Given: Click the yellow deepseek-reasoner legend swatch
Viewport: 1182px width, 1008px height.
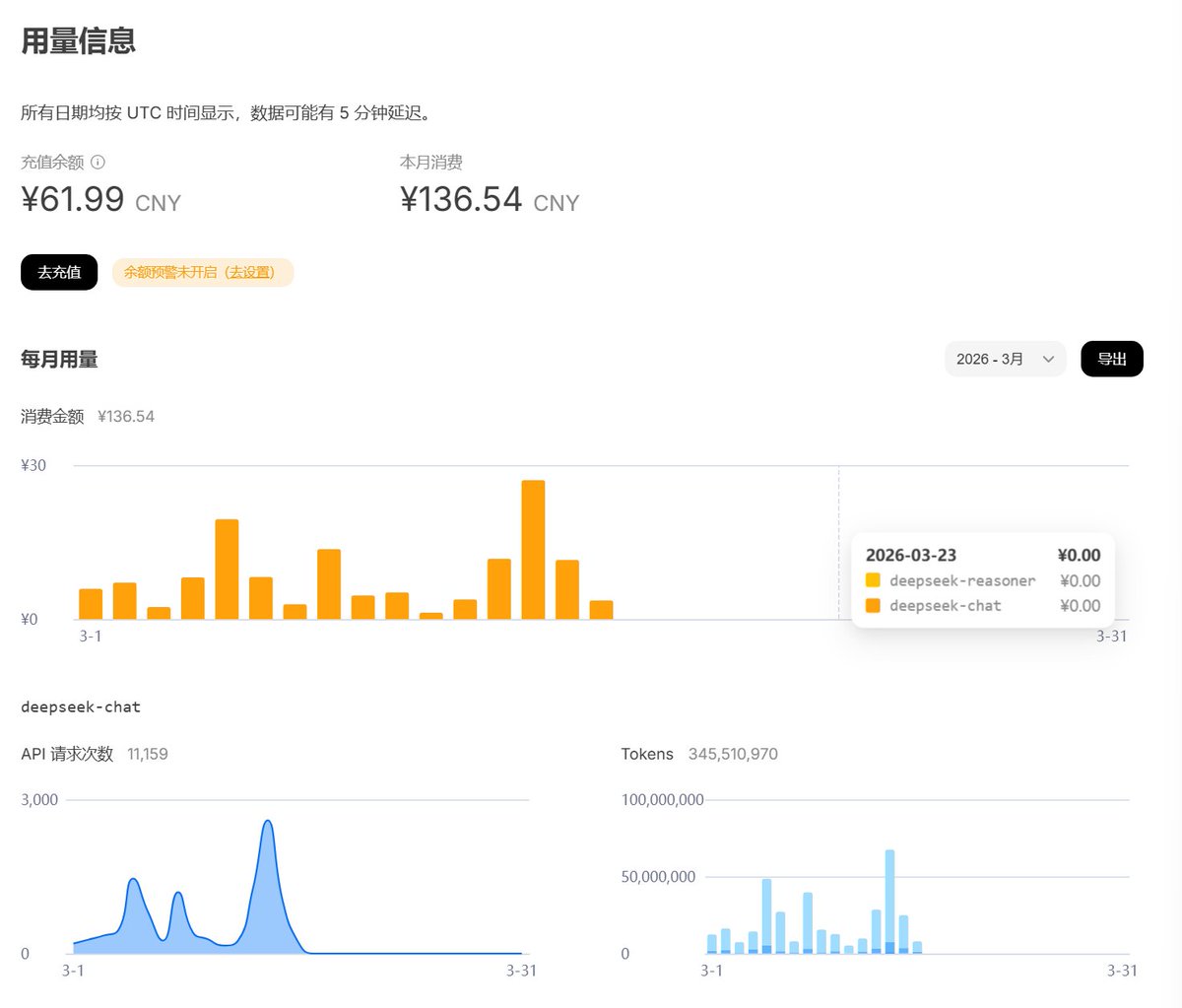Looking at the screenshot, I should point(873,580).
